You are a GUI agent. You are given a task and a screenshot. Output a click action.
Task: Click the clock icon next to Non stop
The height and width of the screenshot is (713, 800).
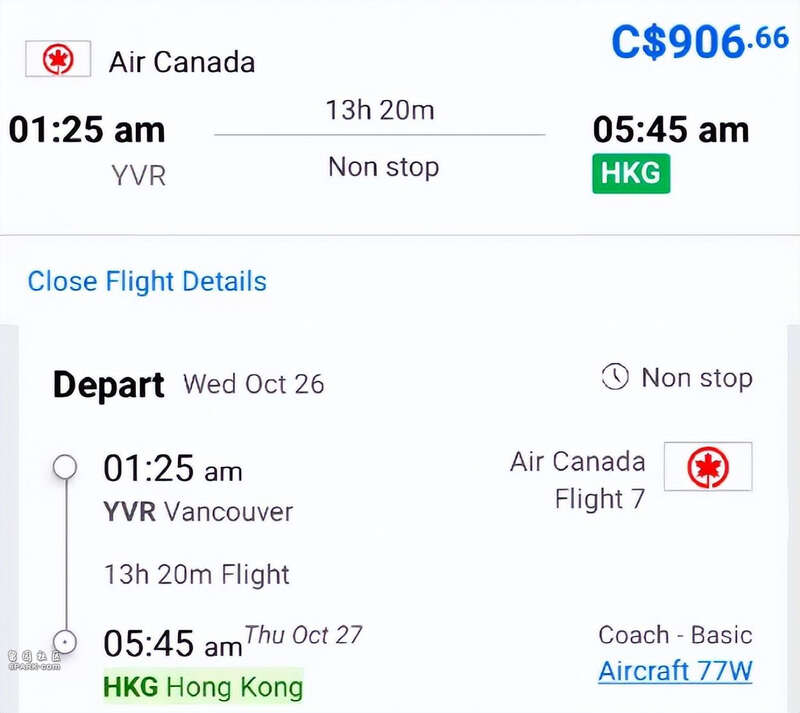point(615,377)
